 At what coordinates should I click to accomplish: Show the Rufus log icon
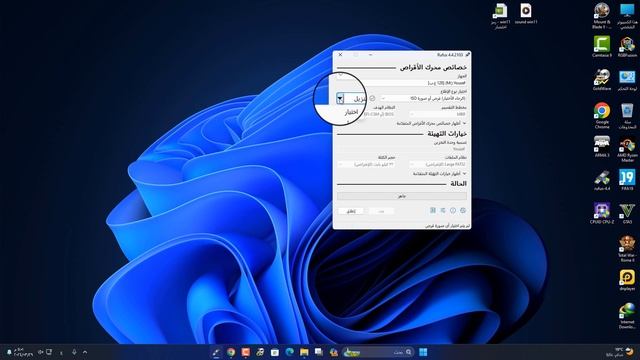(x=433, y=211)
